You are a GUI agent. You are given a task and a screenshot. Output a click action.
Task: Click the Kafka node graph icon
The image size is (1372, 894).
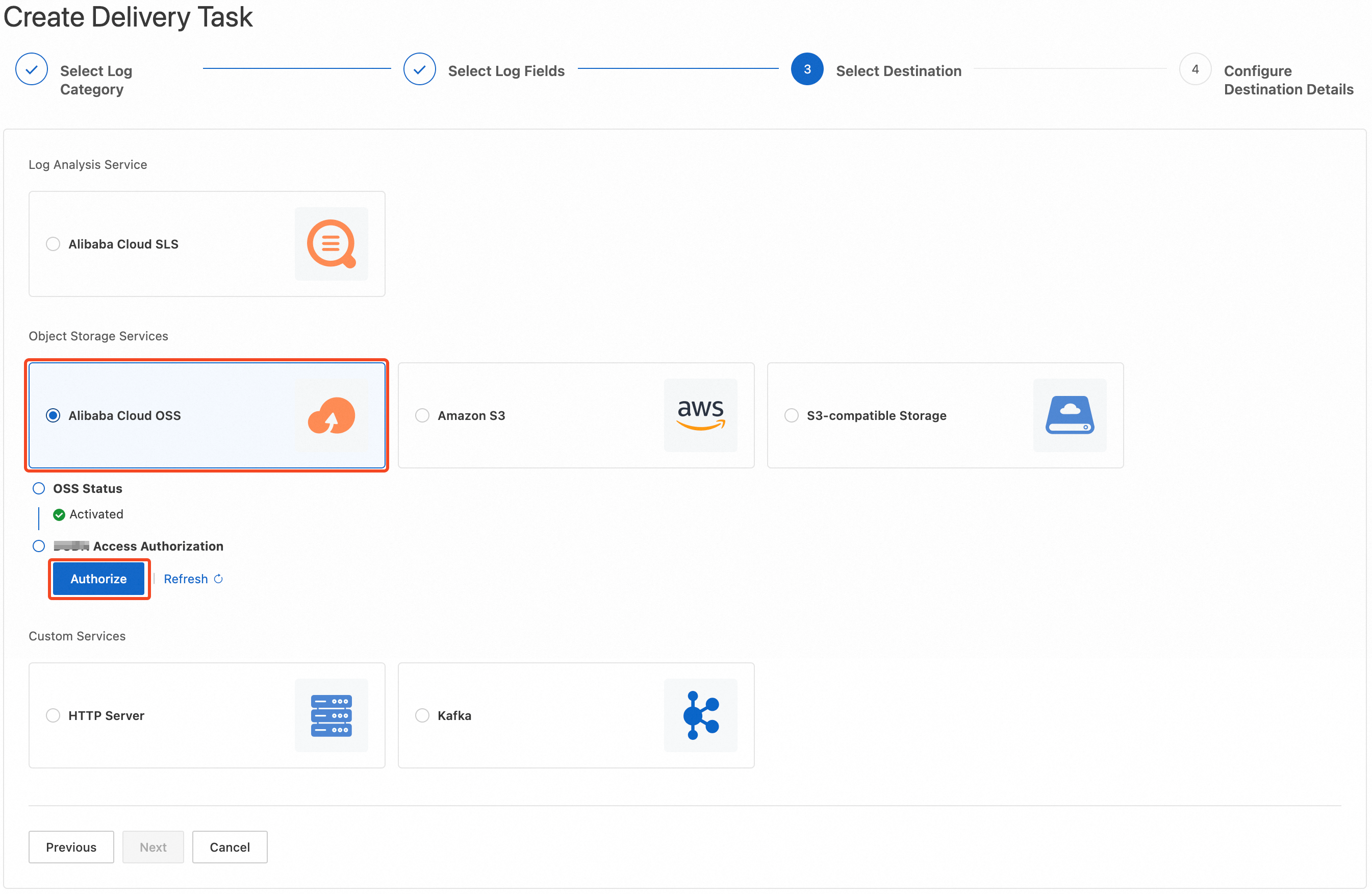click(700, 715)
